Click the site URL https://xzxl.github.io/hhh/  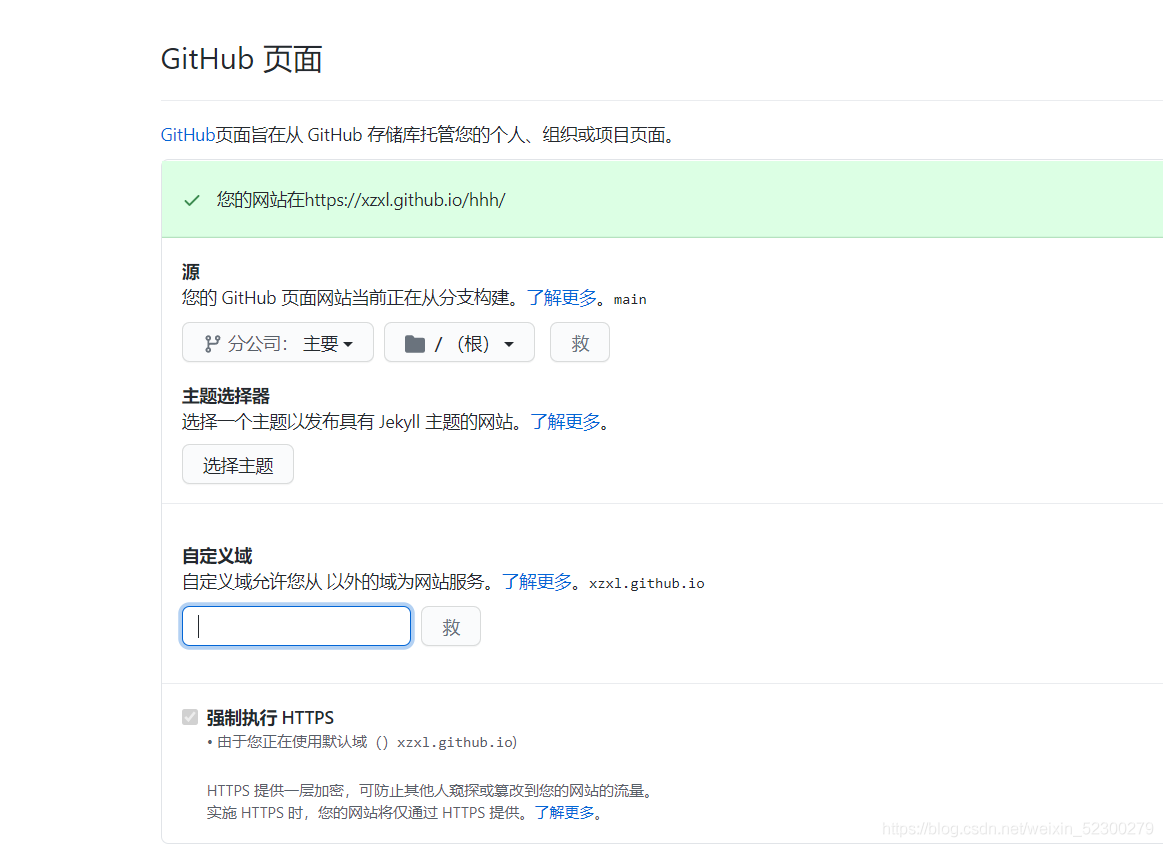[405, 200]
